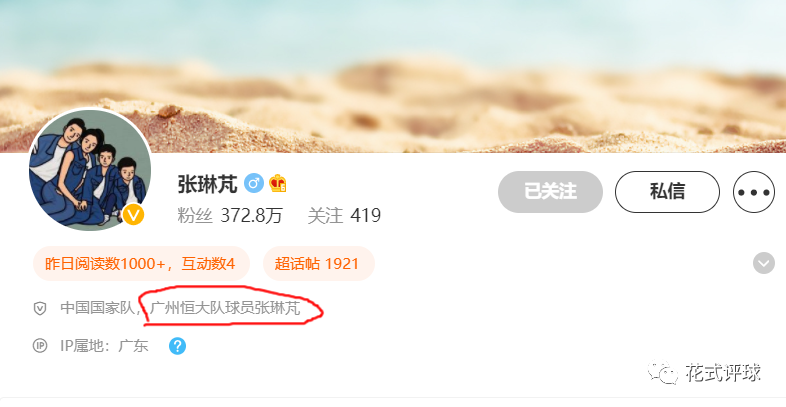Open the 关注 419 following list
The image size is (786, 407).
[x=344, y=216]
